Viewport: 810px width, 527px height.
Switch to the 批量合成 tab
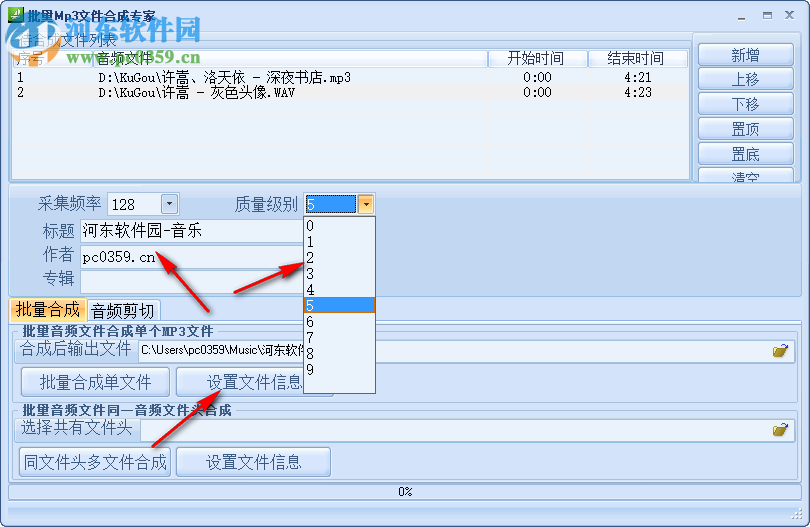(48, 309)
